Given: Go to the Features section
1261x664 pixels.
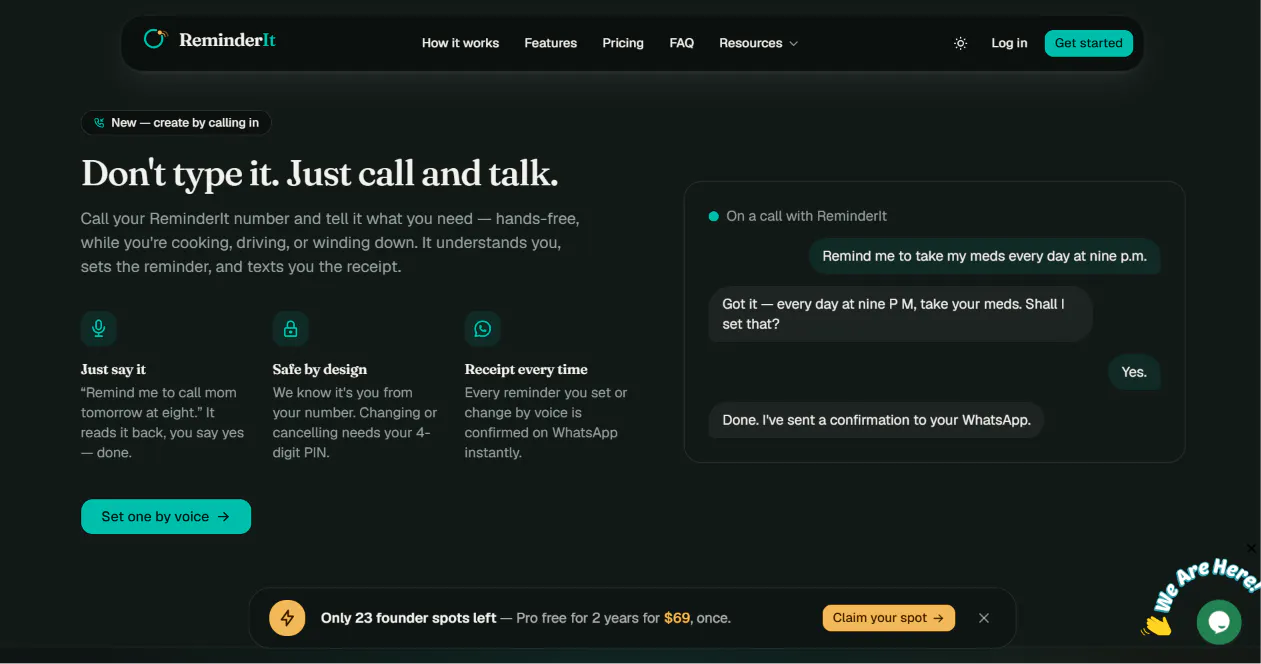Looking at the screenshot, I should tap(550, 43).
